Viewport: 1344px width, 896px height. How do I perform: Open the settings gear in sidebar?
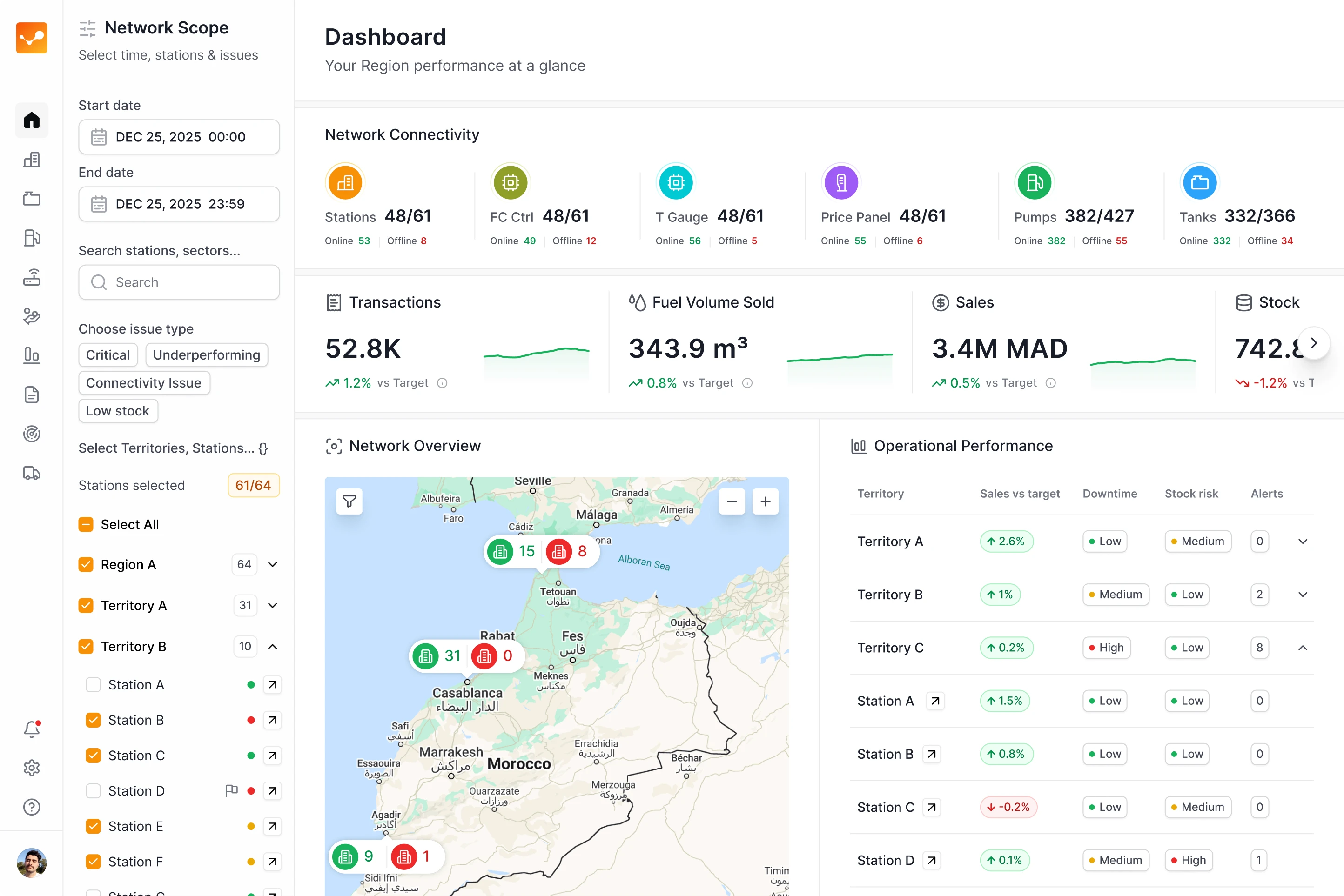(32, 768)
